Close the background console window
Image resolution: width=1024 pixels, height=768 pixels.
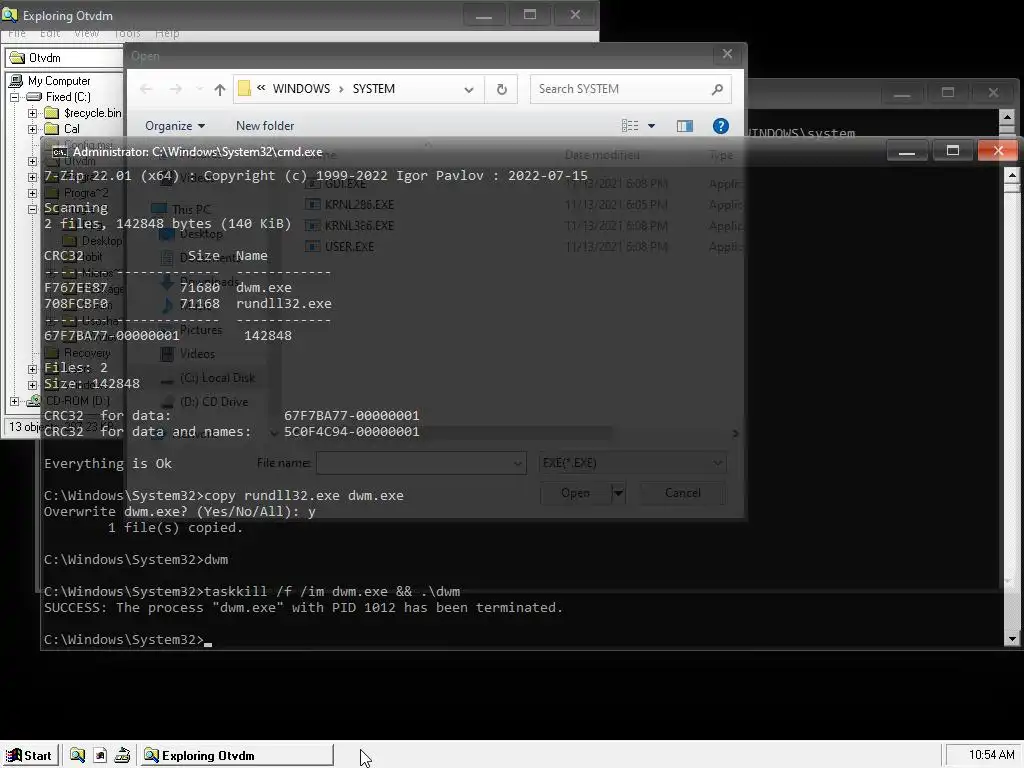993,93
